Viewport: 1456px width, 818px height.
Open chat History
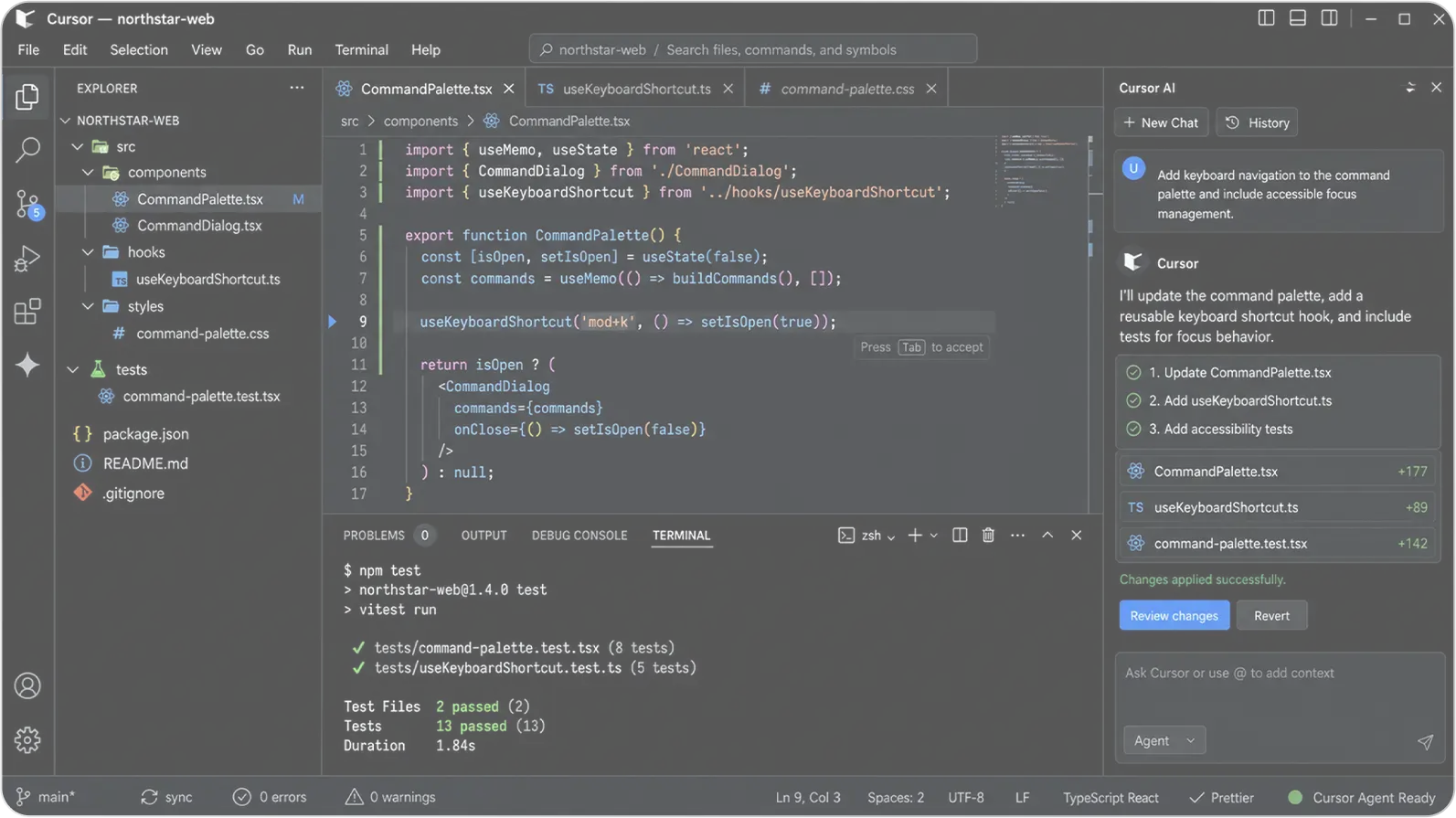(1258, 122)
